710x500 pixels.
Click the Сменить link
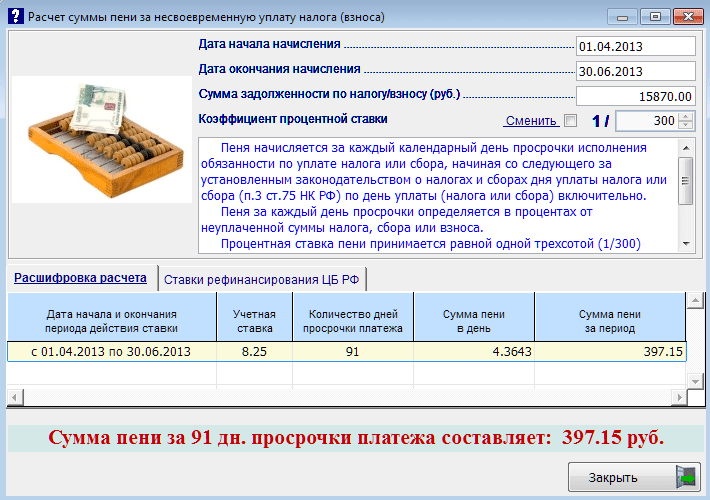531,120
